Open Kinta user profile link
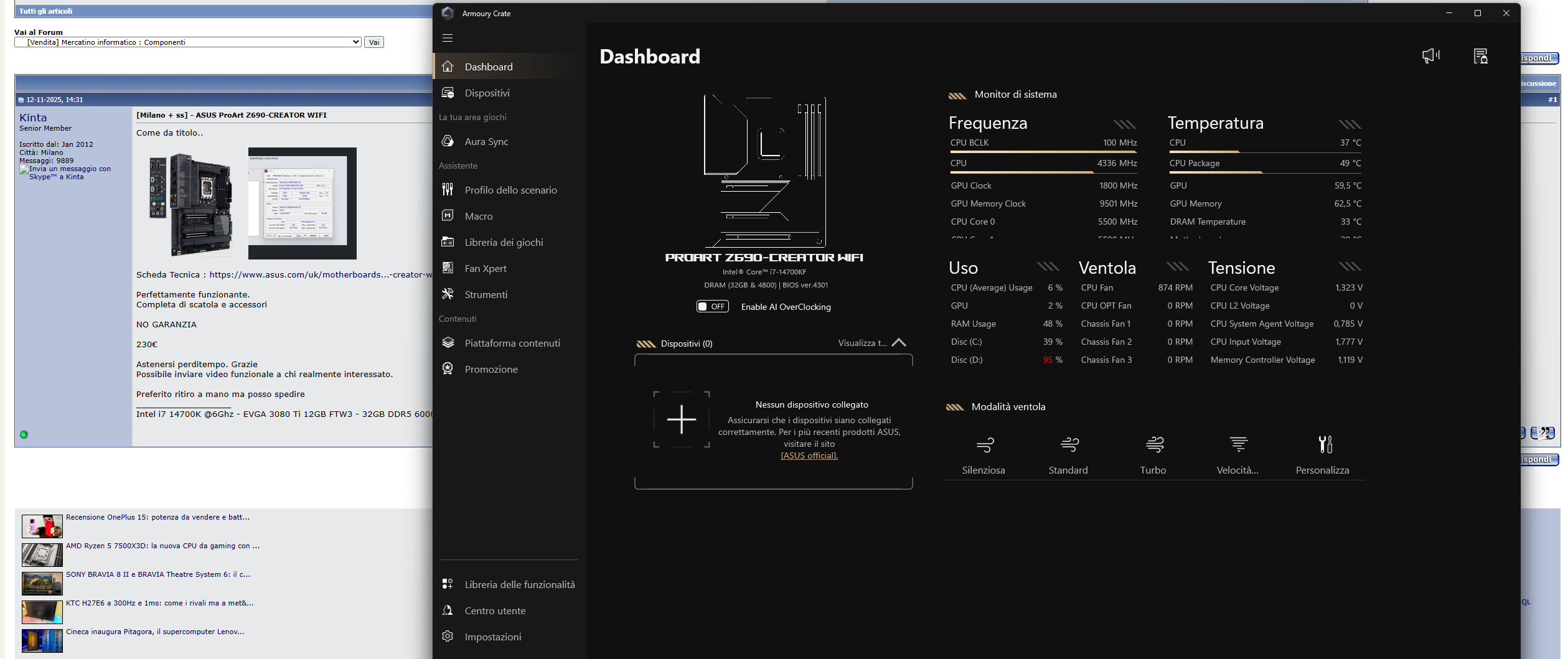Viewport: 1568px width, 659px height. 33,118
